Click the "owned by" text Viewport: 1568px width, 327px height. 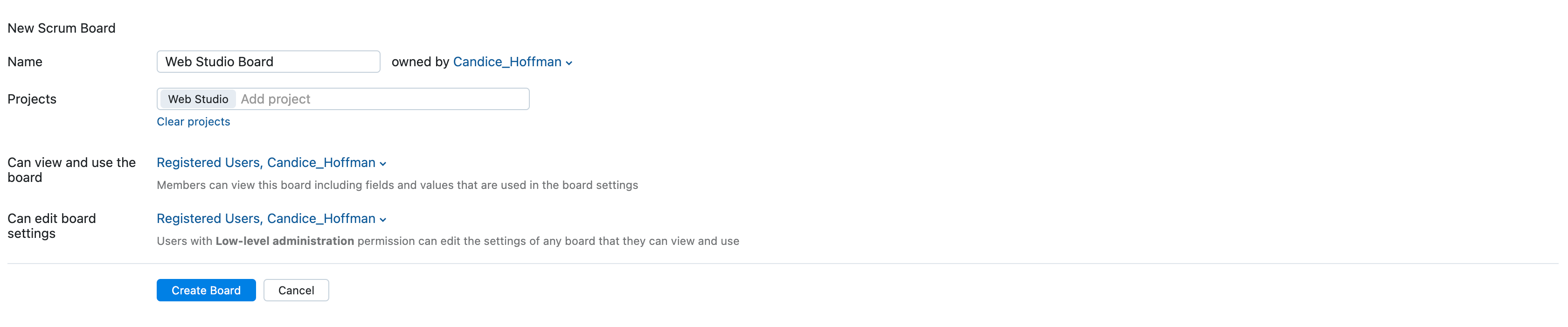[x=420, y=62]
